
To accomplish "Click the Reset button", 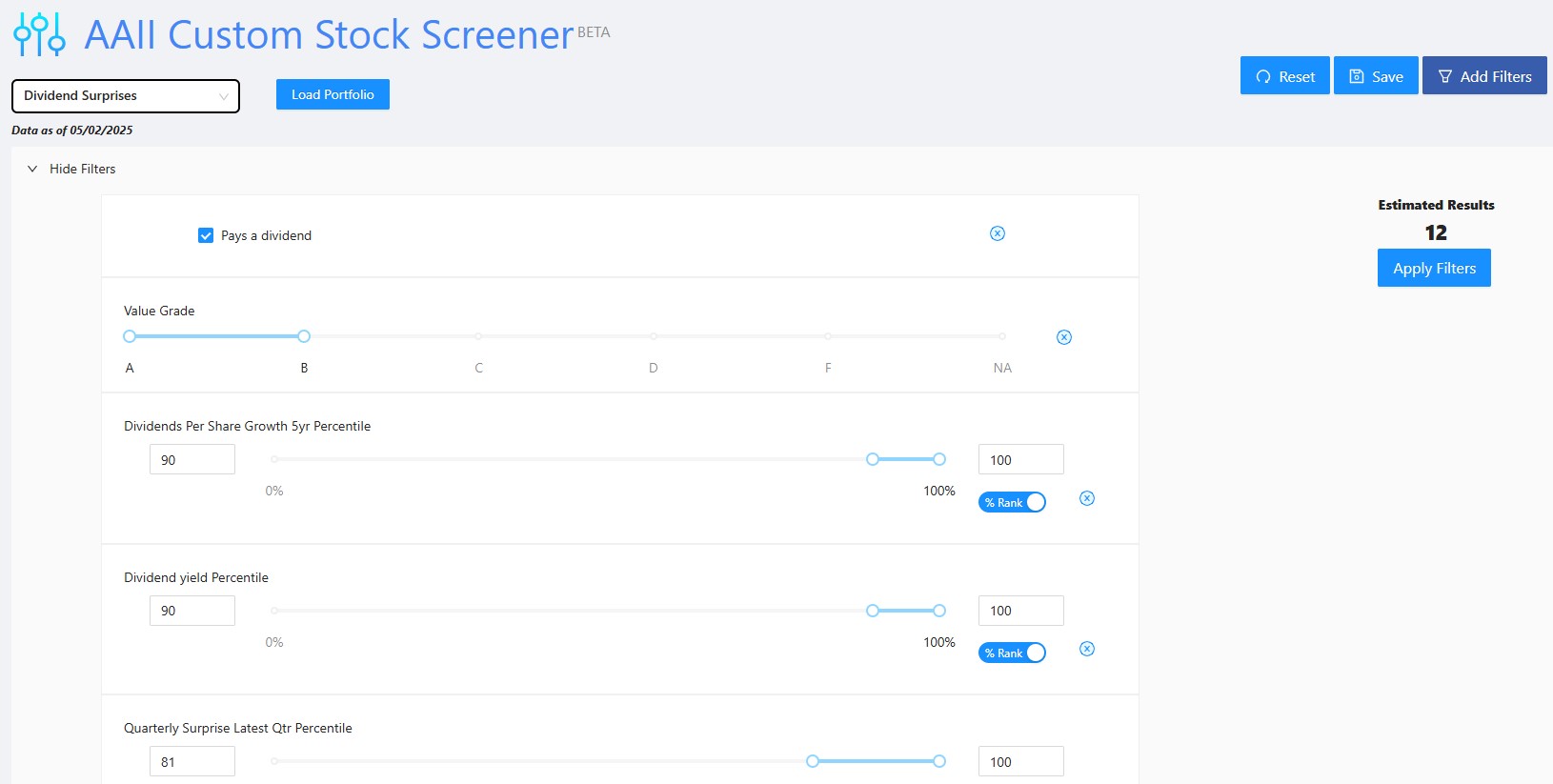I will pos(1284,76).
